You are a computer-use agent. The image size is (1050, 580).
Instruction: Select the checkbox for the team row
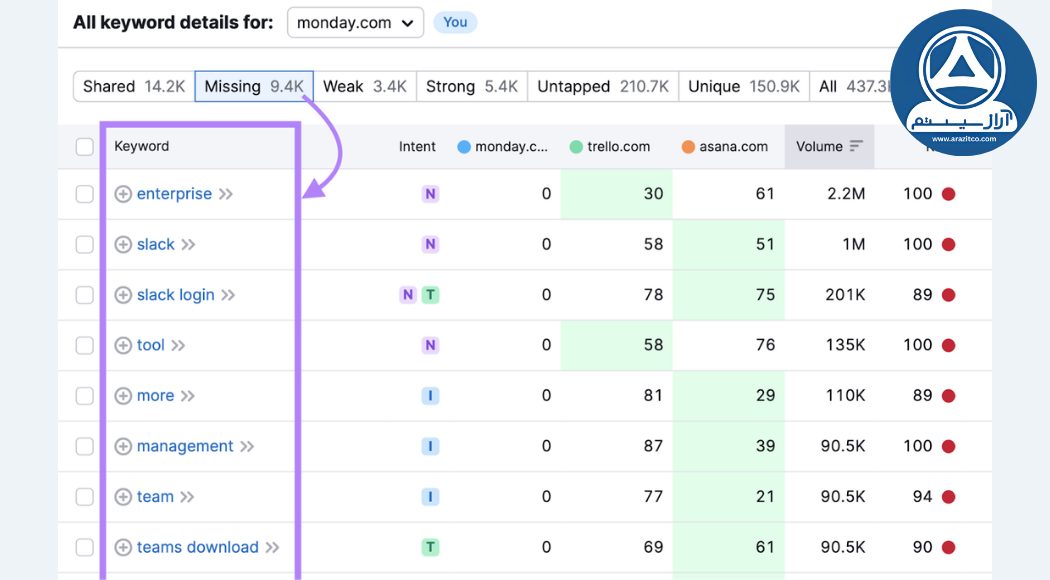[x=85, y=497]
